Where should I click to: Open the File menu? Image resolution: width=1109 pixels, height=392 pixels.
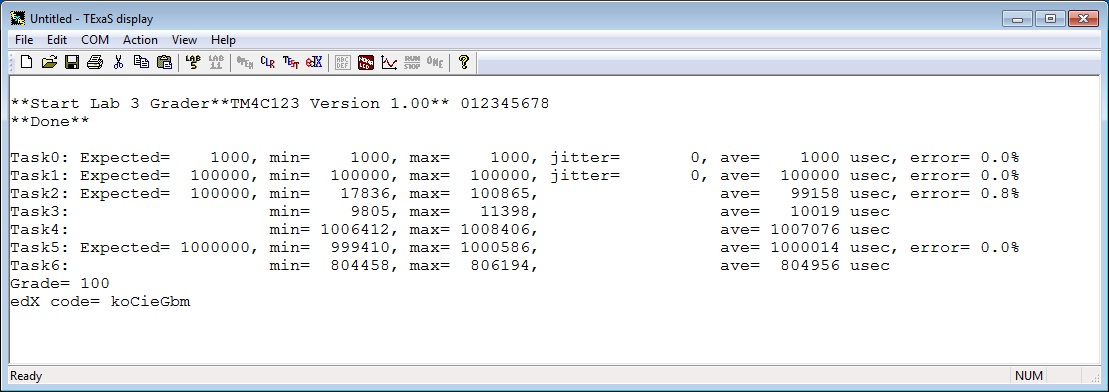[x=24, y=40]
